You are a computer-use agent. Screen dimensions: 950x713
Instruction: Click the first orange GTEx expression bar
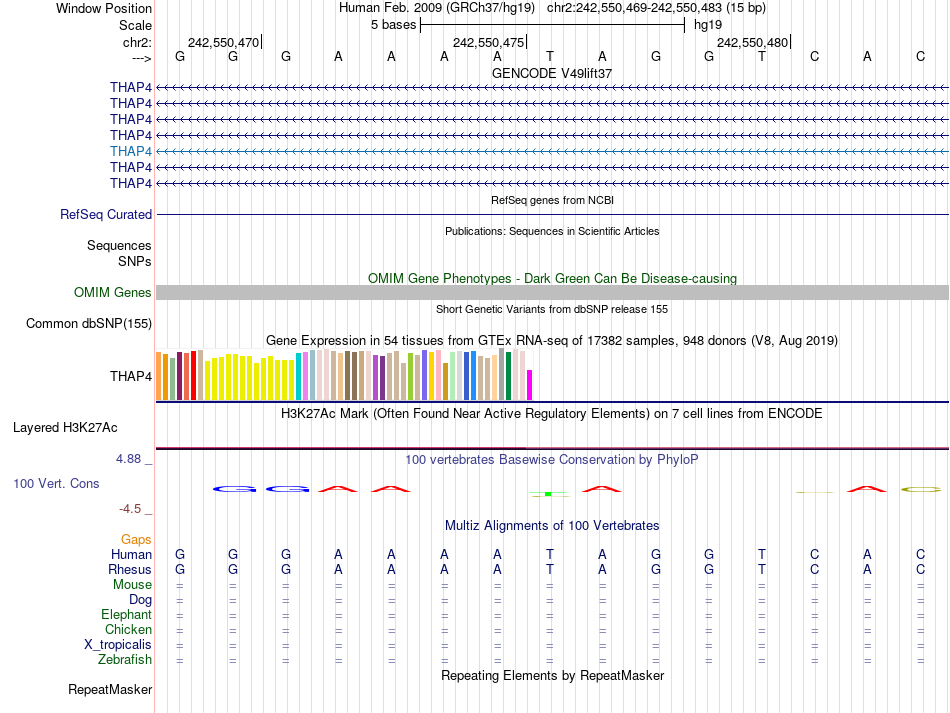click(x=159, y=376)
